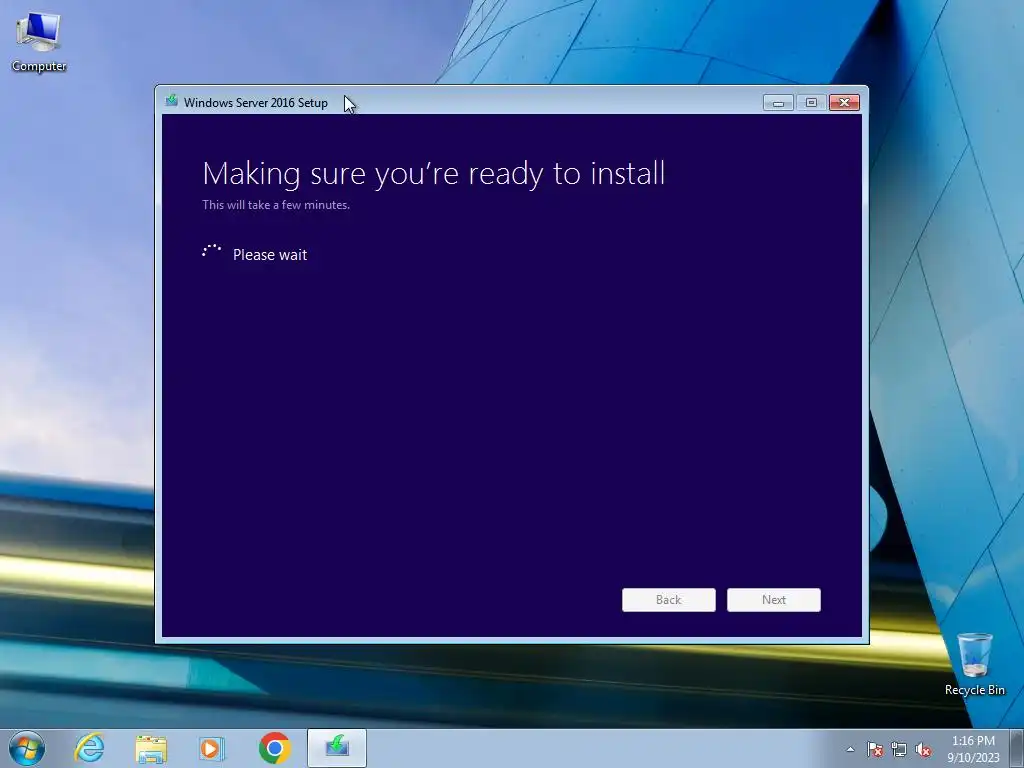Select the Setup program taskbar button

[x=337, y=748]
